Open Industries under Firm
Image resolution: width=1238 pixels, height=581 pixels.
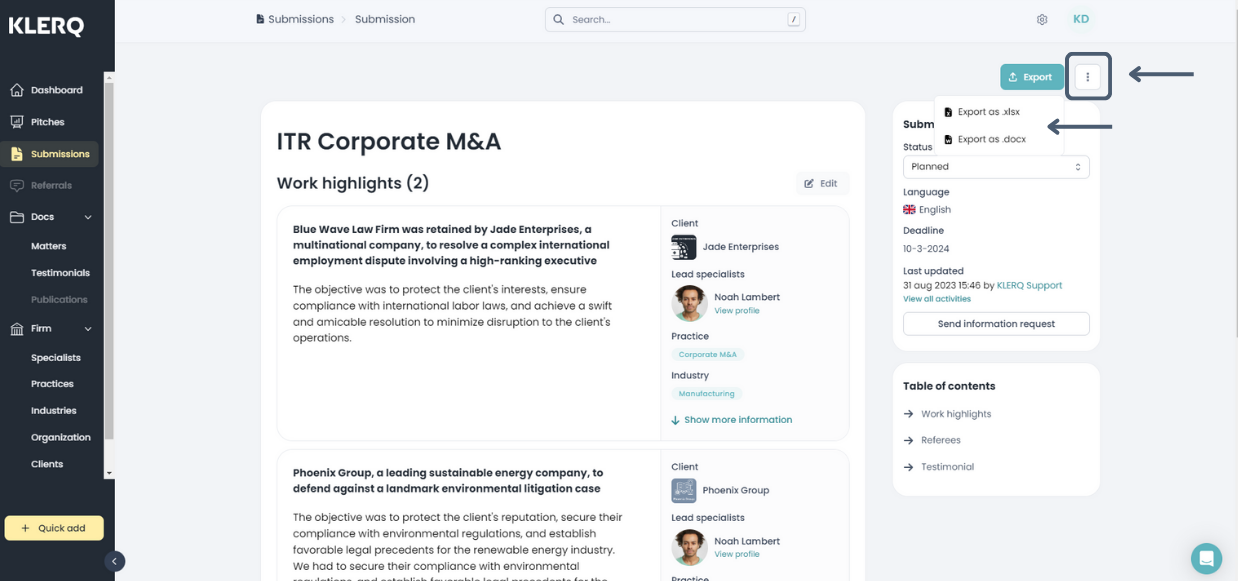54,410
